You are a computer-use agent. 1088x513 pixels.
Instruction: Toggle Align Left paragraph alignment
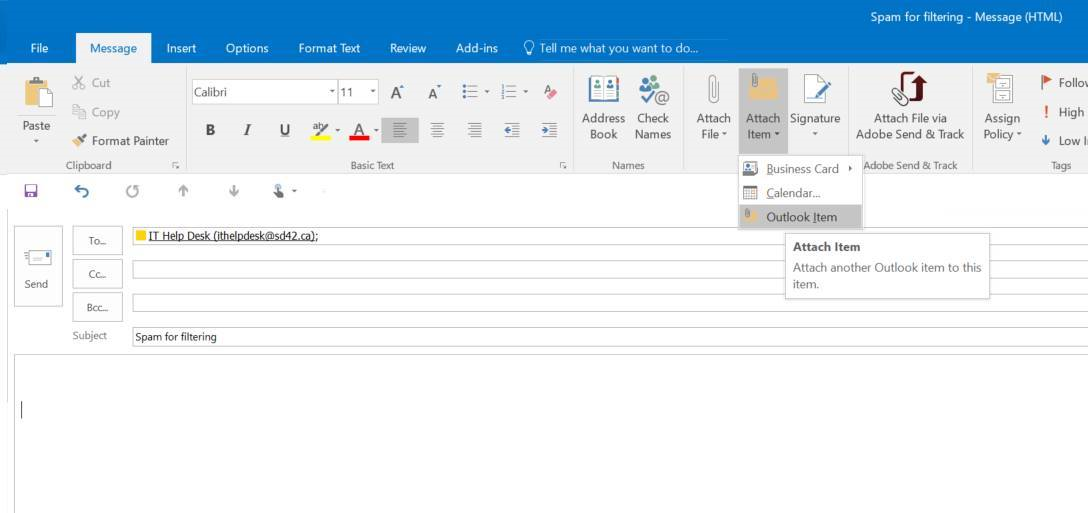coord(399,130)
